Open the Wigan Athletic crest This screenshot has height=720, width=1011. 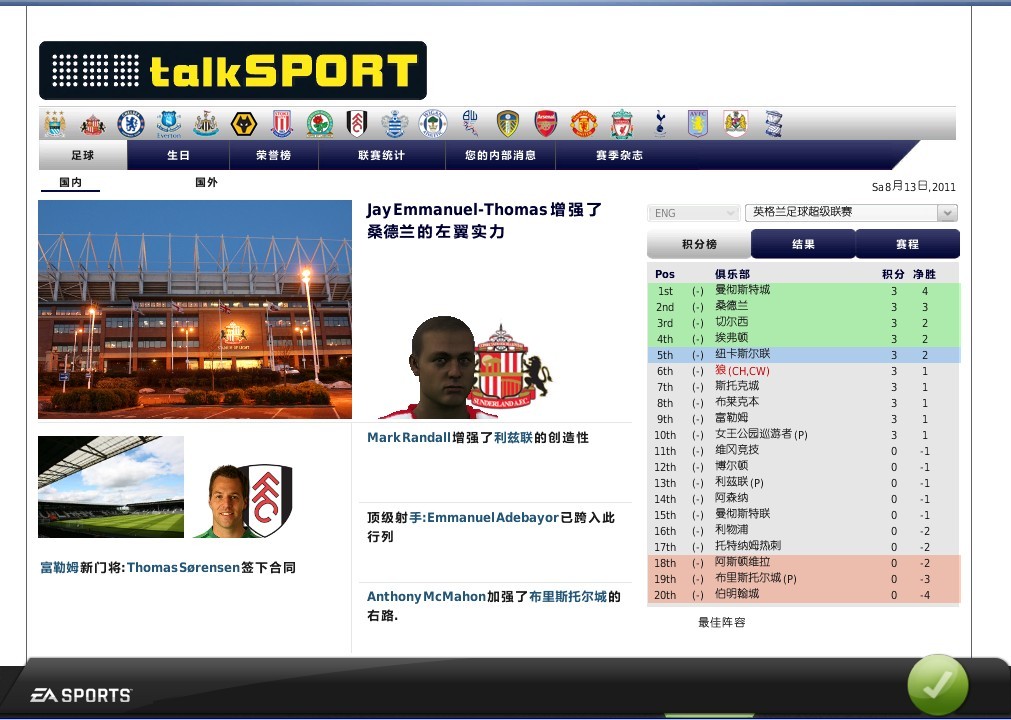(433, 124)
